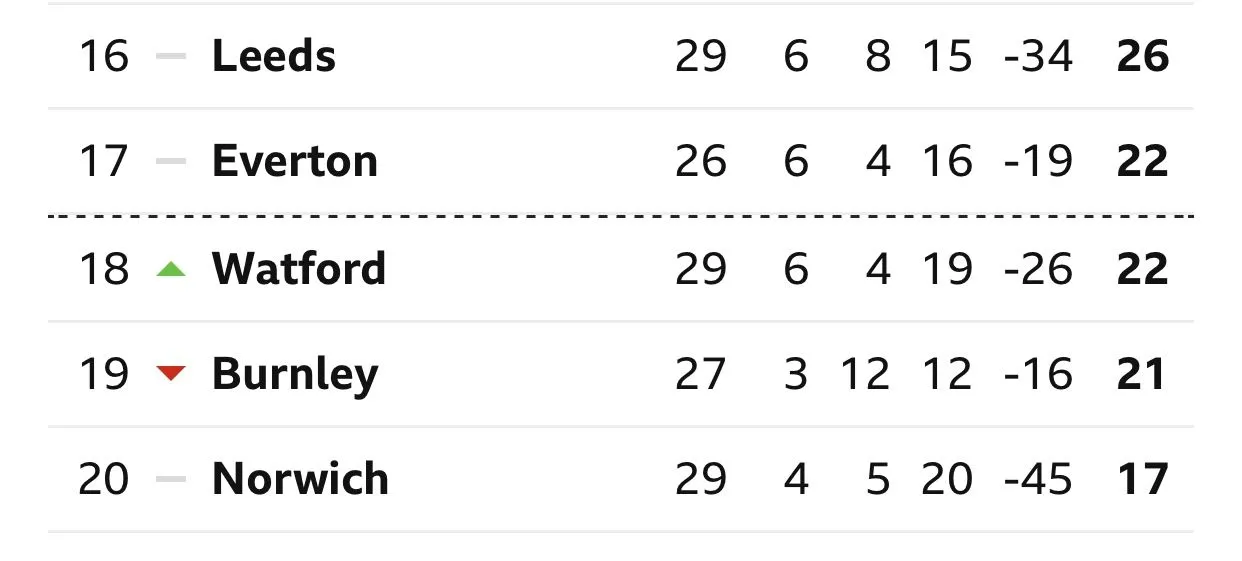Click Everton's games played value 26
The image size is (1242, 561).
[x=700, y=162]
